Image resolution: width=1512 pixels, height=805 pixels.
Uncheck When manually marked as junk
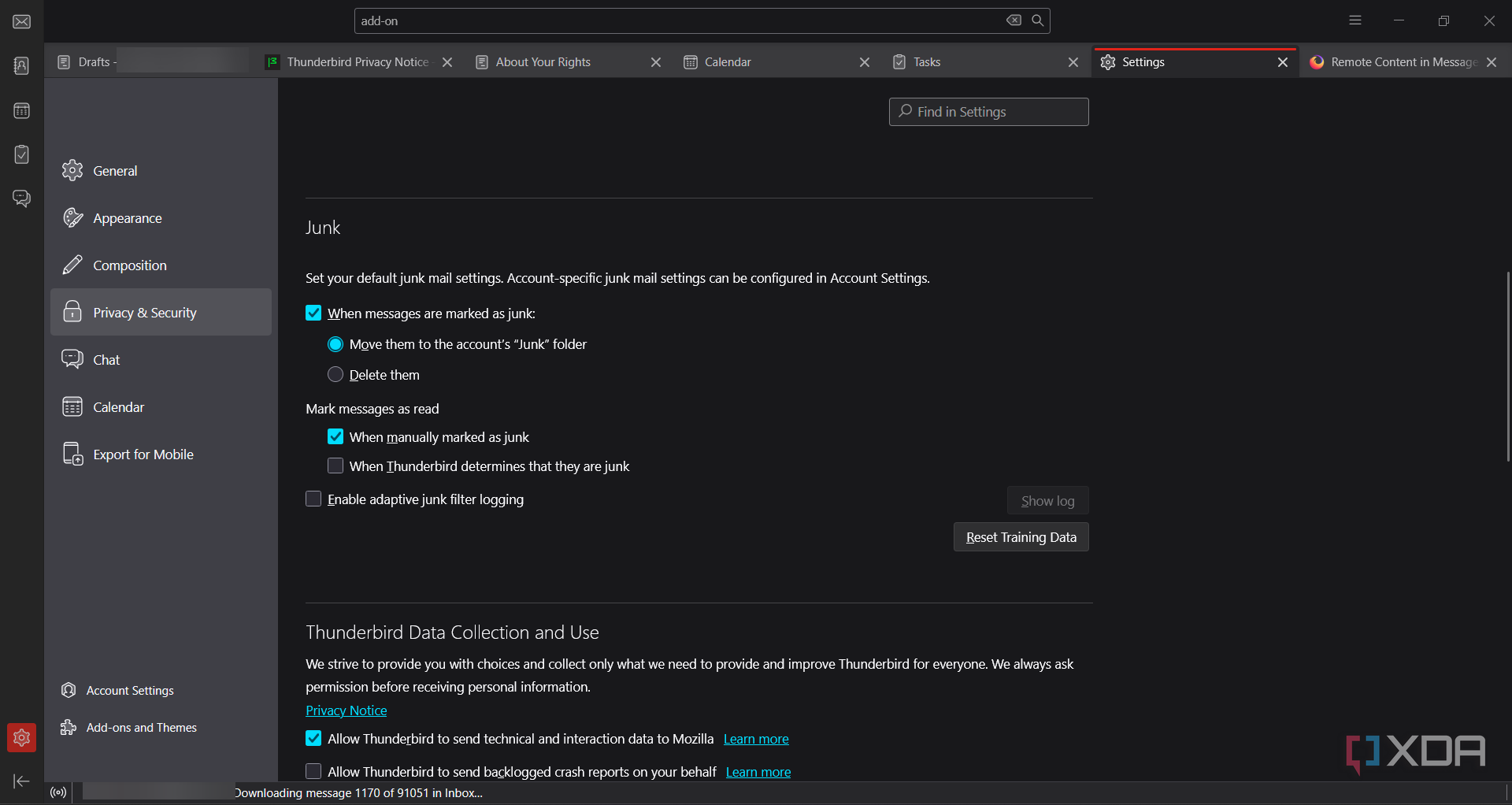[x=335, y=436]
